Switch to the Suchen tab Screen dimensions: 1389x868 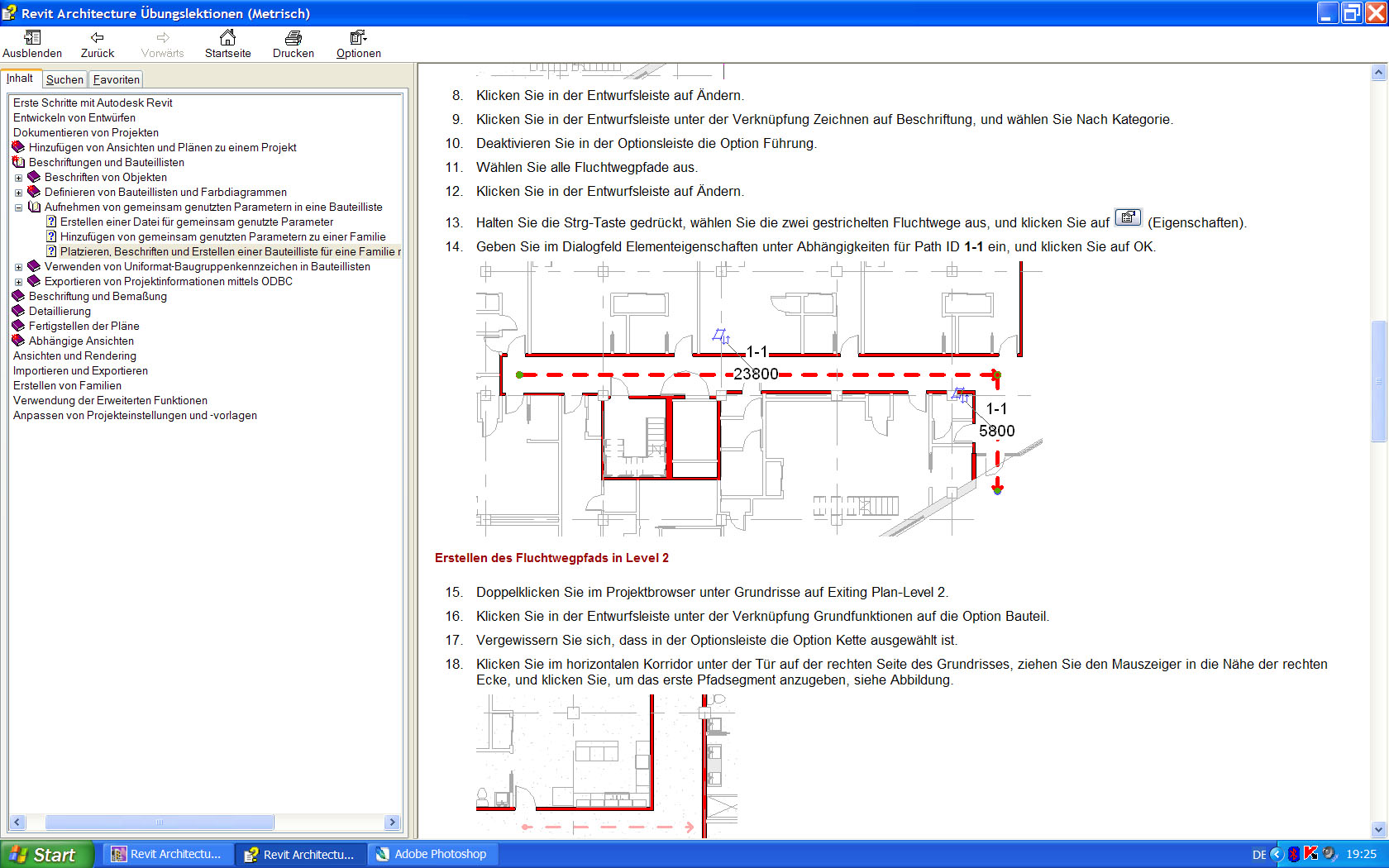64,79
